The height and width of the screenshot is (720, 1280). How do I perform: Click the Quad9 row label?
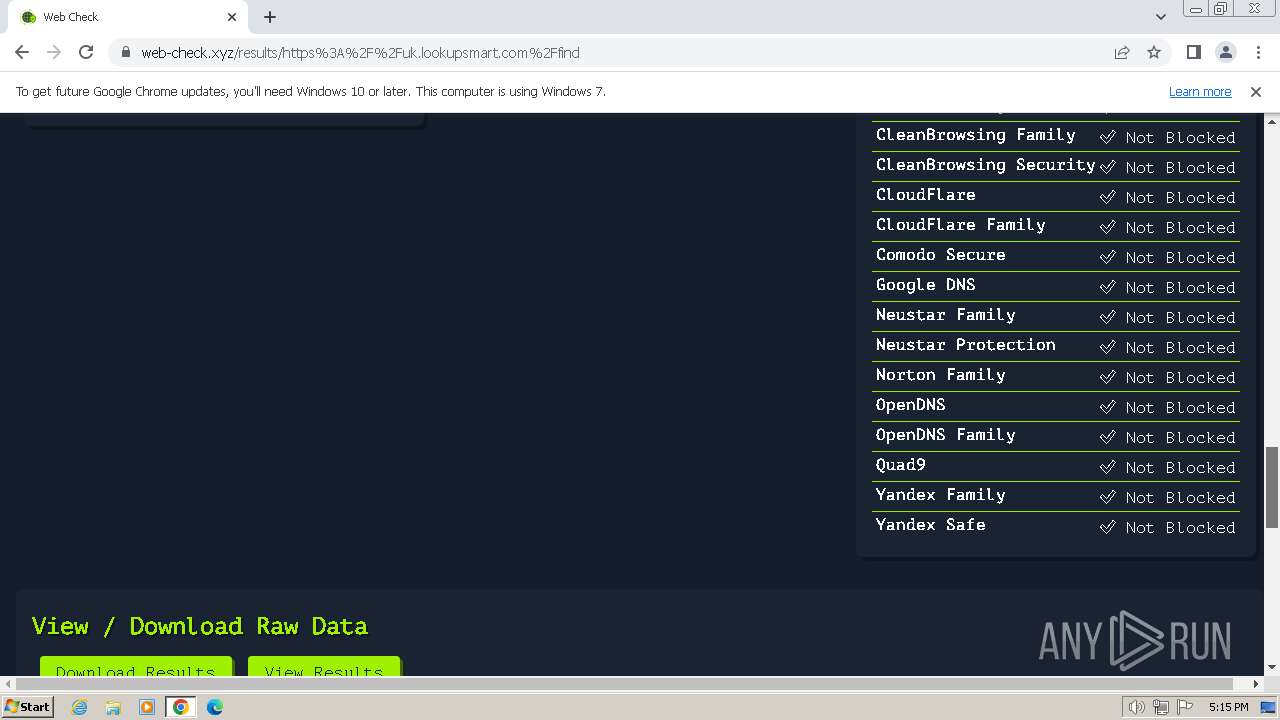pyautogui.click(x=900, y=465)
